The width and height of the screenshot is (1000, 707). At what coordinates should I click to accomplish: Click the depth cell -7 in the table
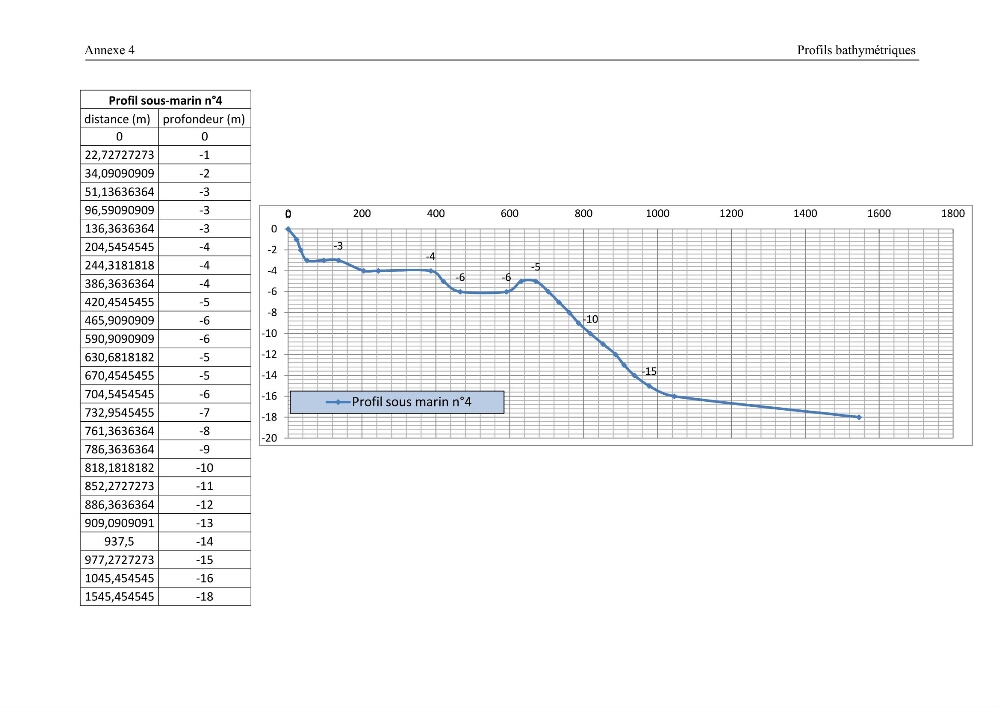pyautogui.click(x=204, y=412)
